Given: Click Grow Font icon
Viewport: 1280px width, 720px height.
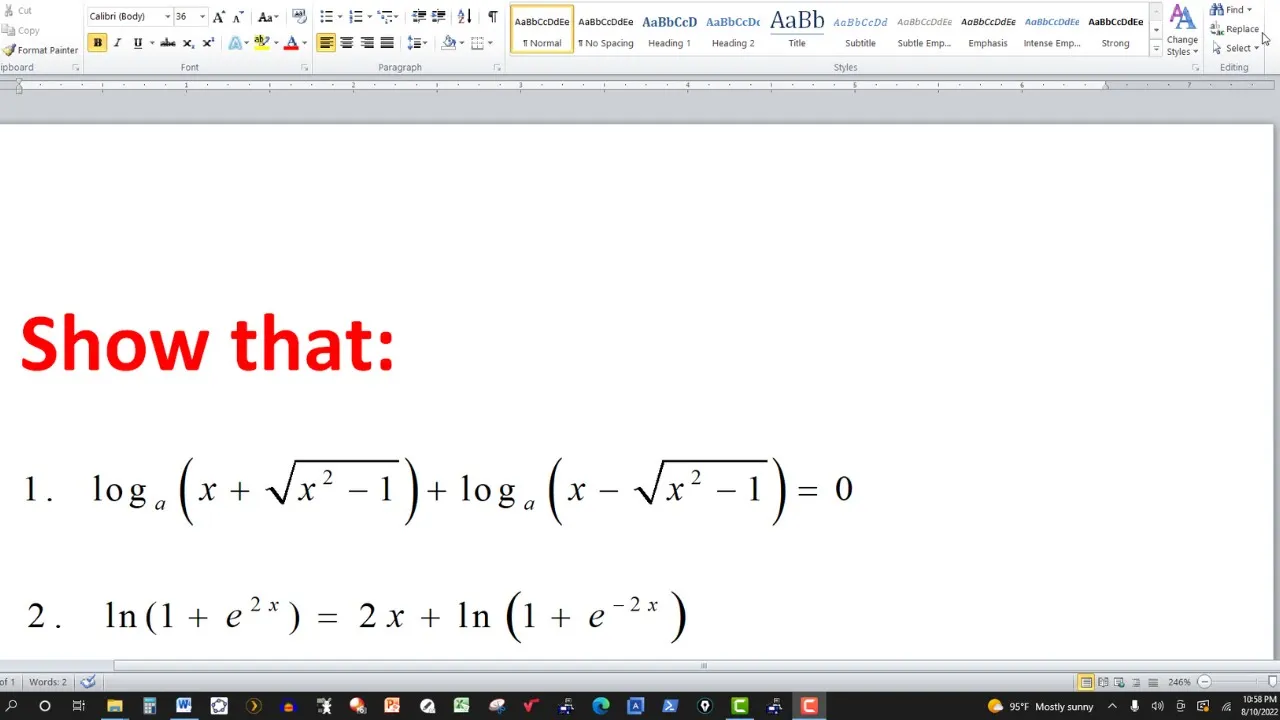Looking at the screenshot, I should tap(219, 17).
